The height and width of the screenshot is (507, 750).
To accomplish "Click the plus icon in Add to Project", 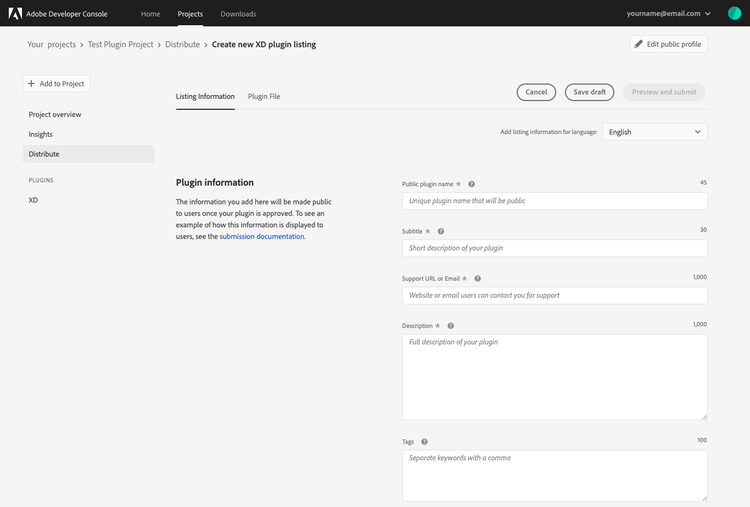I will coord(32,84).
